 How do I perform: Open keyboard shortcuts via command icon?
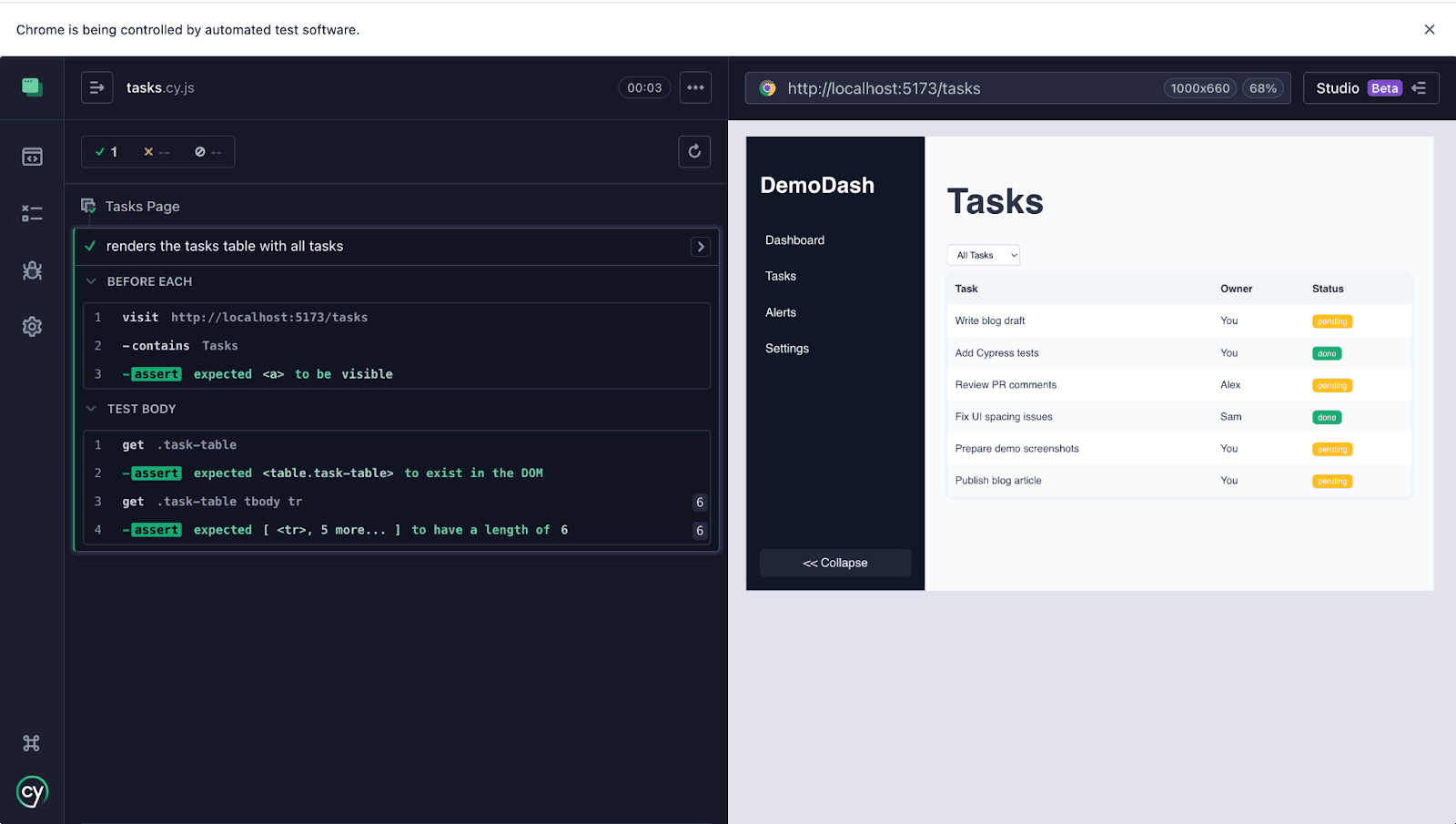[x=32, y=742]
